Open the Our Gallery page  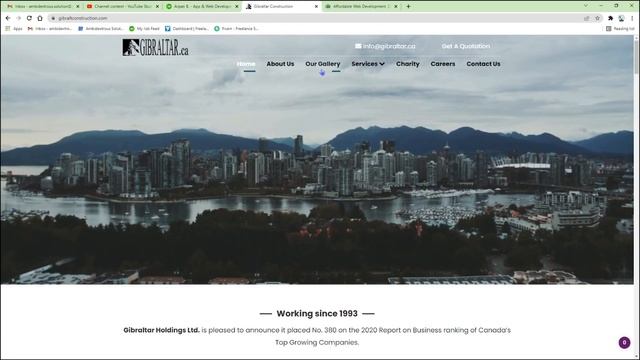(x=322, y=64)
